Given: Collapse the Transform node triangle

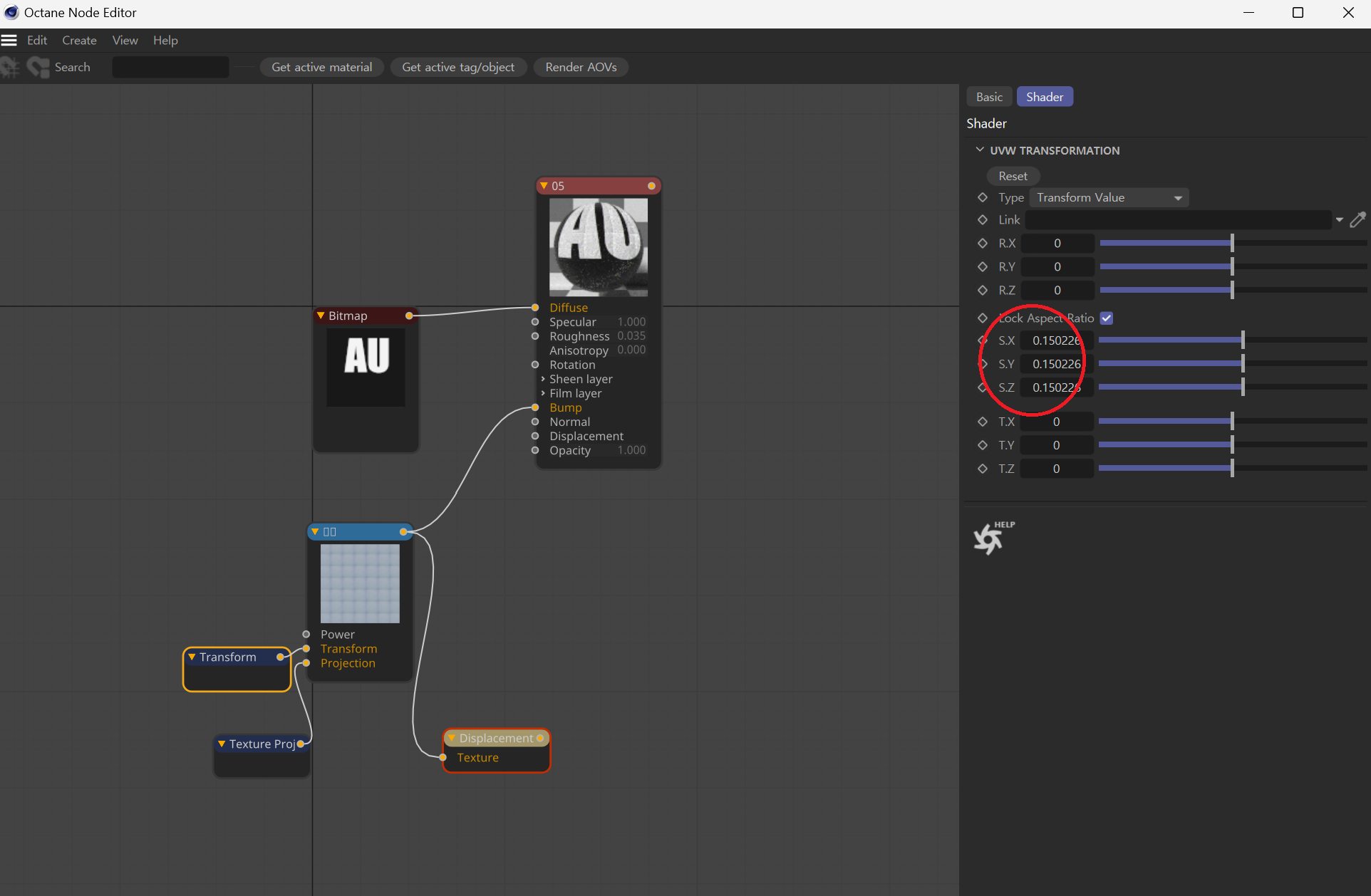Looking at the screenshot, I should (192, 657).
